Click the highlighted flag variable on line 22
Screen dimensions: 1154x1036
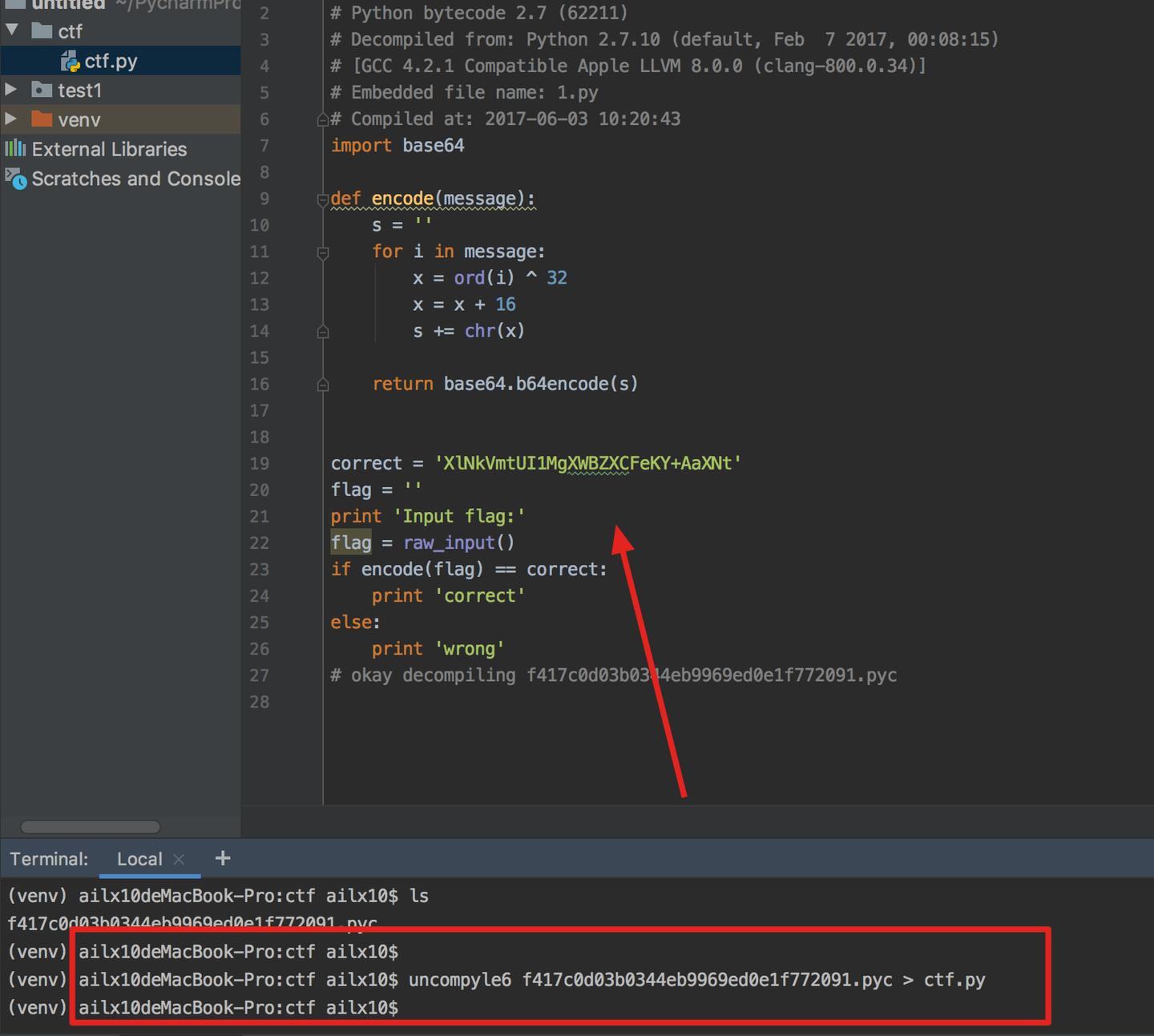(x=350, y=542)
